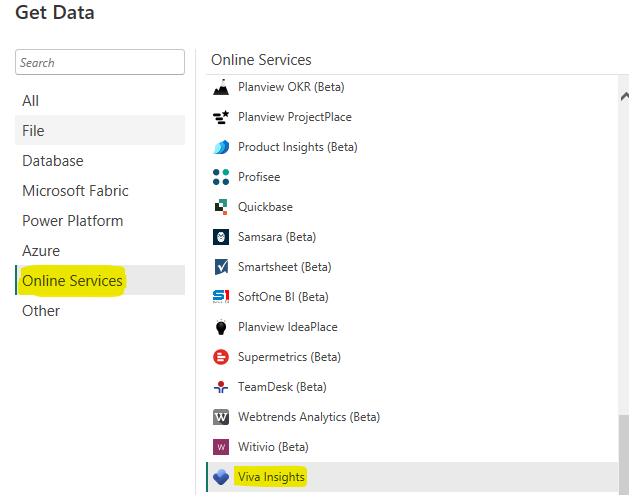
Task: Click the Quickbase icon
Action: click(221, 207)
